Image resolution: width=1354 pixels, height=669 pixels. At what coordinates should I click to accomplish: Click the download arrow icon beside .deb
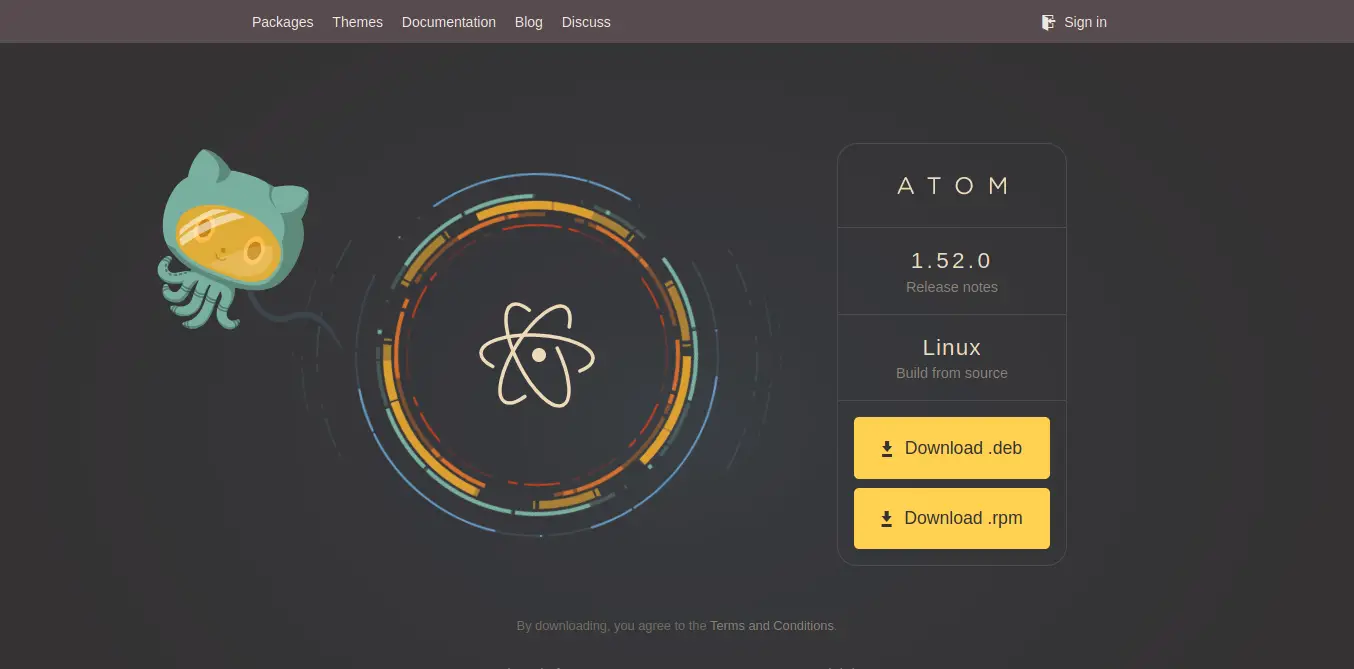click(x=886, y=449)
